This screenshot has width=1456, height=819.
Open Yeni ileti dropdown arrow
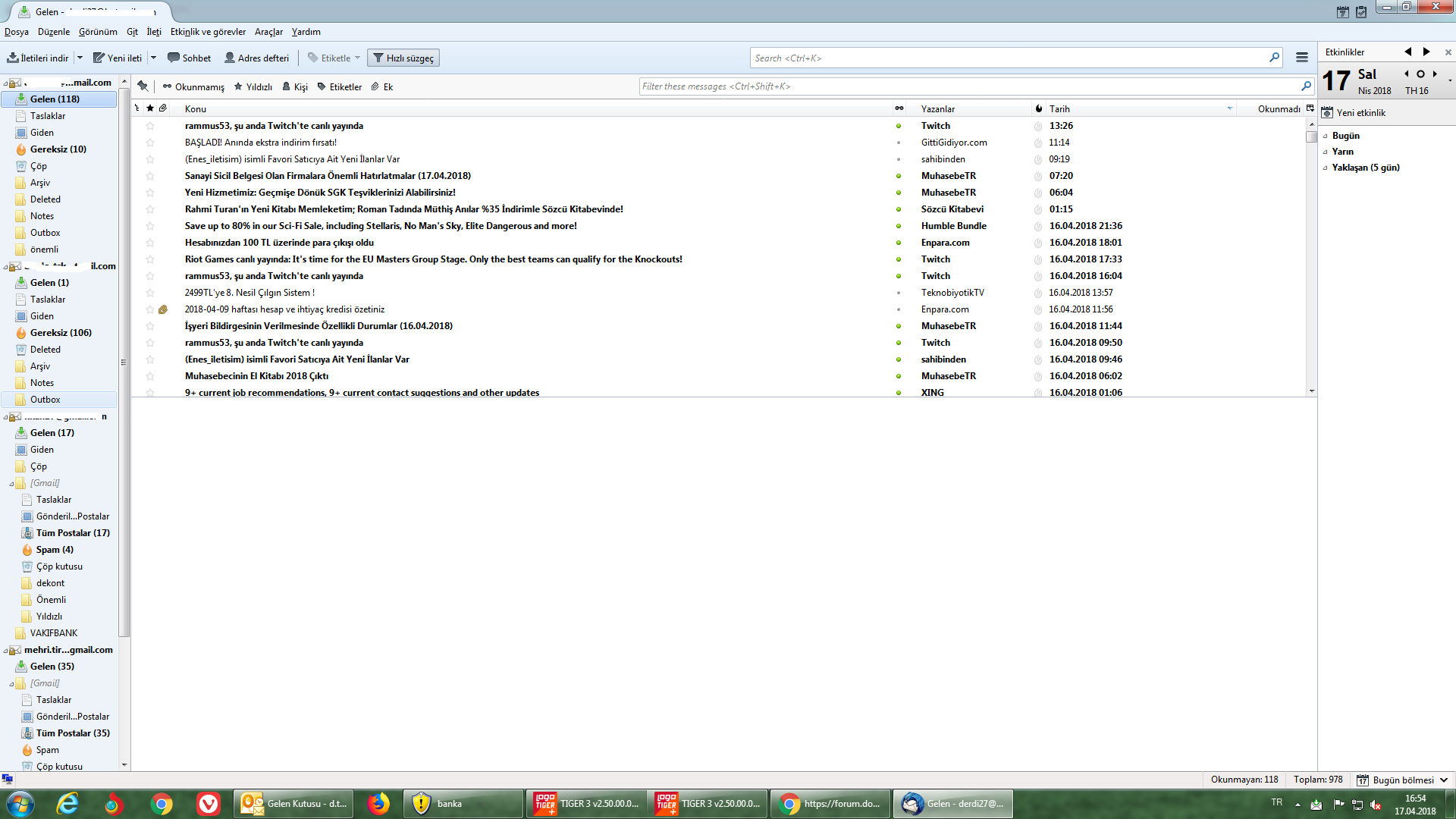click(153, 58)
